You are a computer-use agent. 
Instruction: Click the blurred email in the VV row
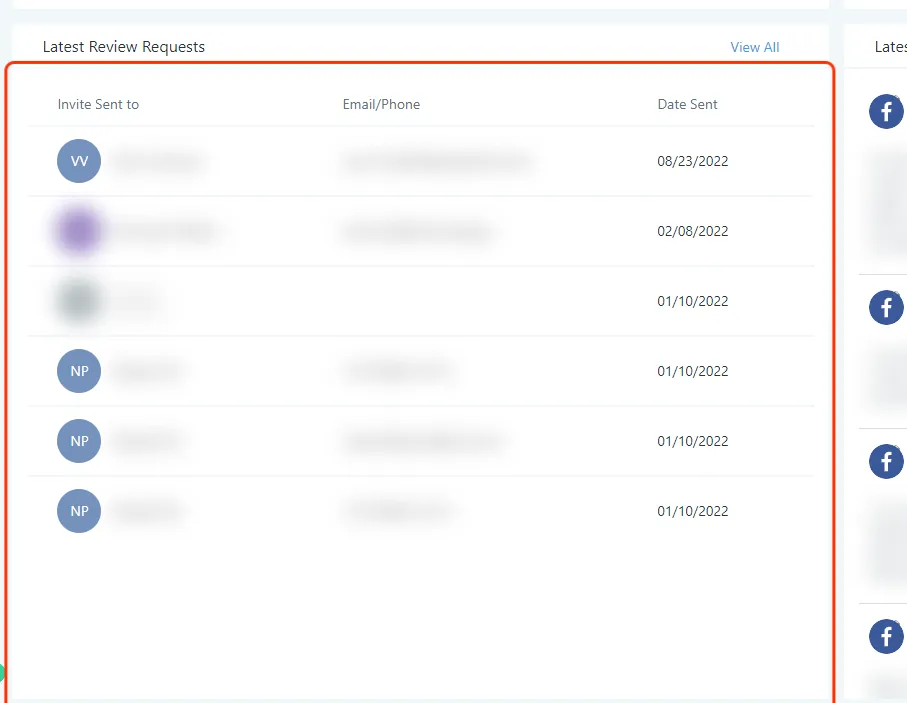tap(437, 161)
